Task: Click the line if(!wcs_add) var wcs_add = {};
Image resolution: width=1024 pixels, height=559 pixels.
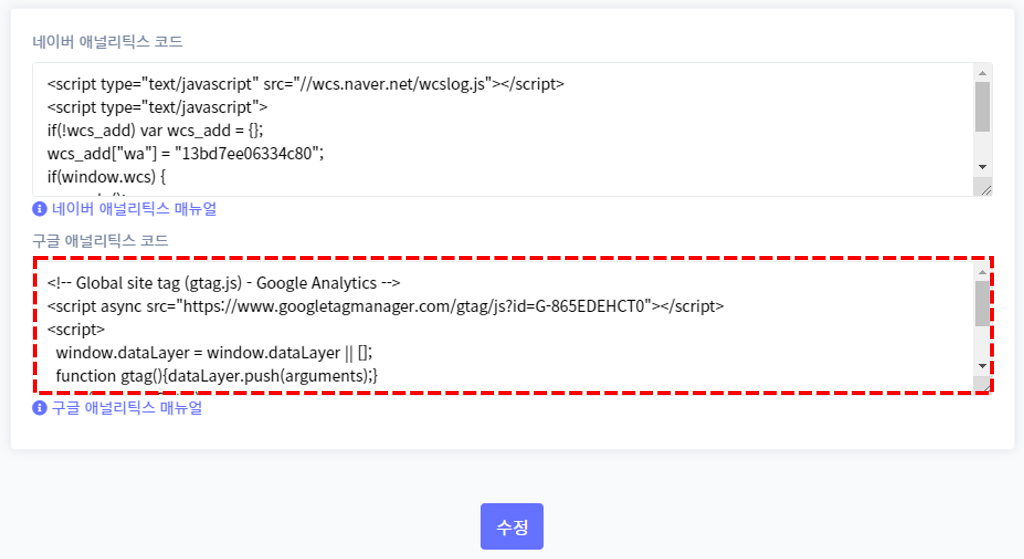Action: [155, 131]
